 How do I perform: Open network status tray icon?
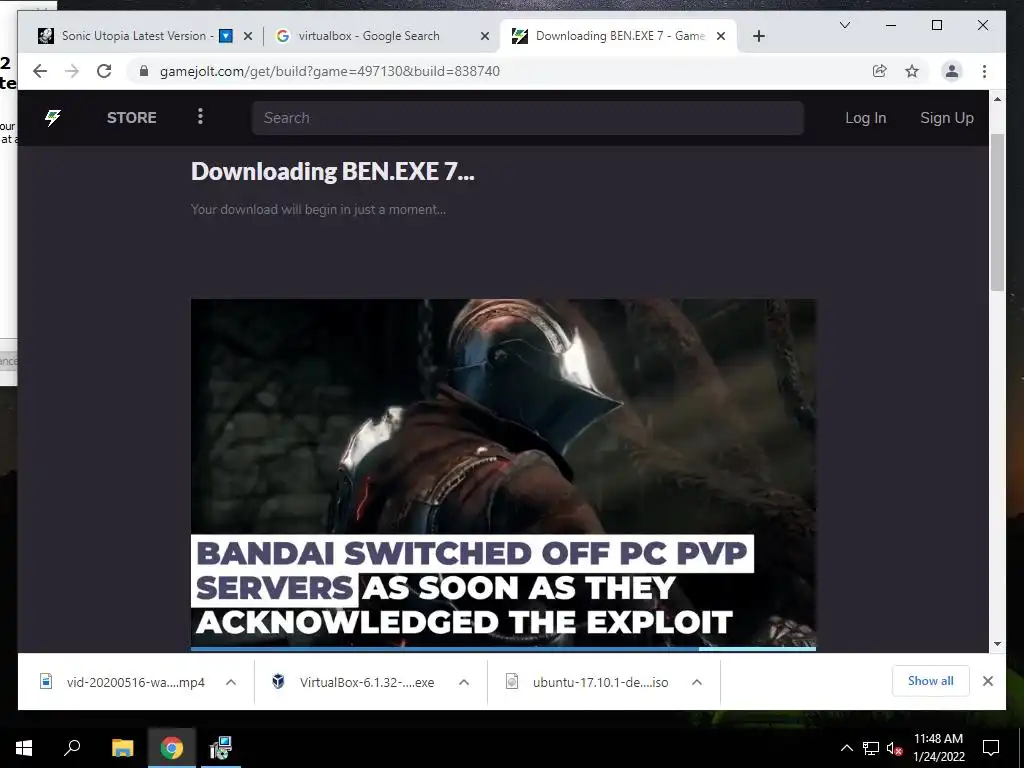[x=871, y=748]
